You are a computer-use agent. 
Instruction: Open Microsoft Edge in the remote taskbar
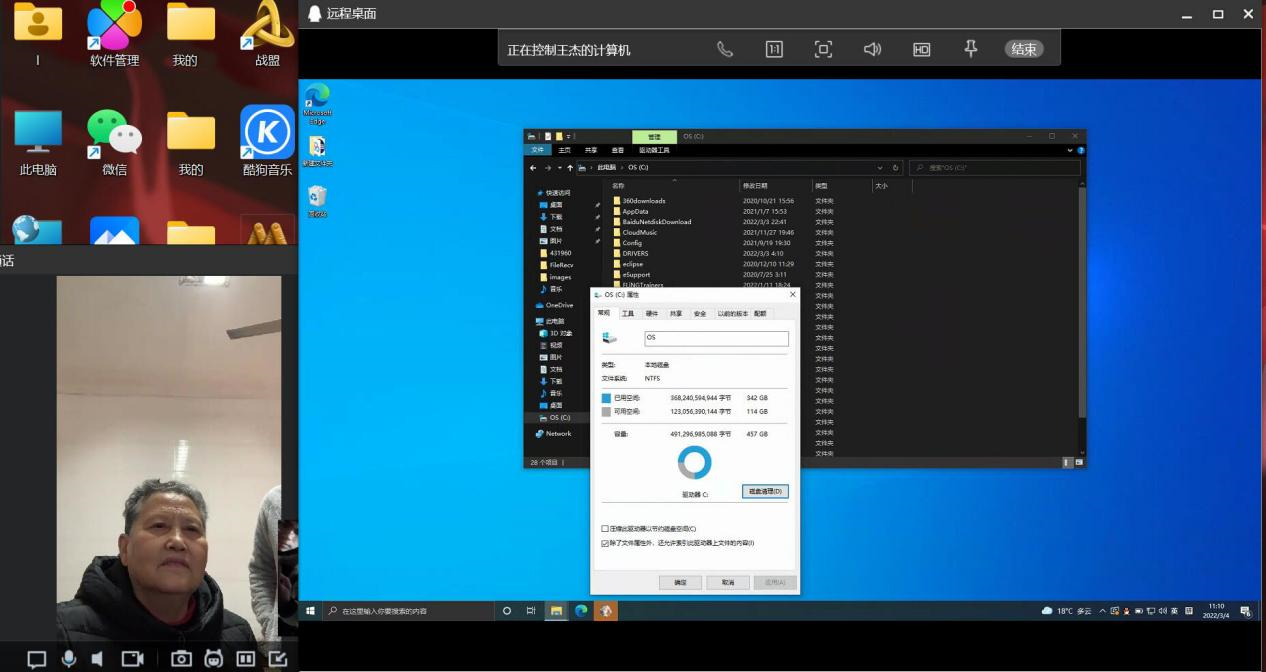581,610
